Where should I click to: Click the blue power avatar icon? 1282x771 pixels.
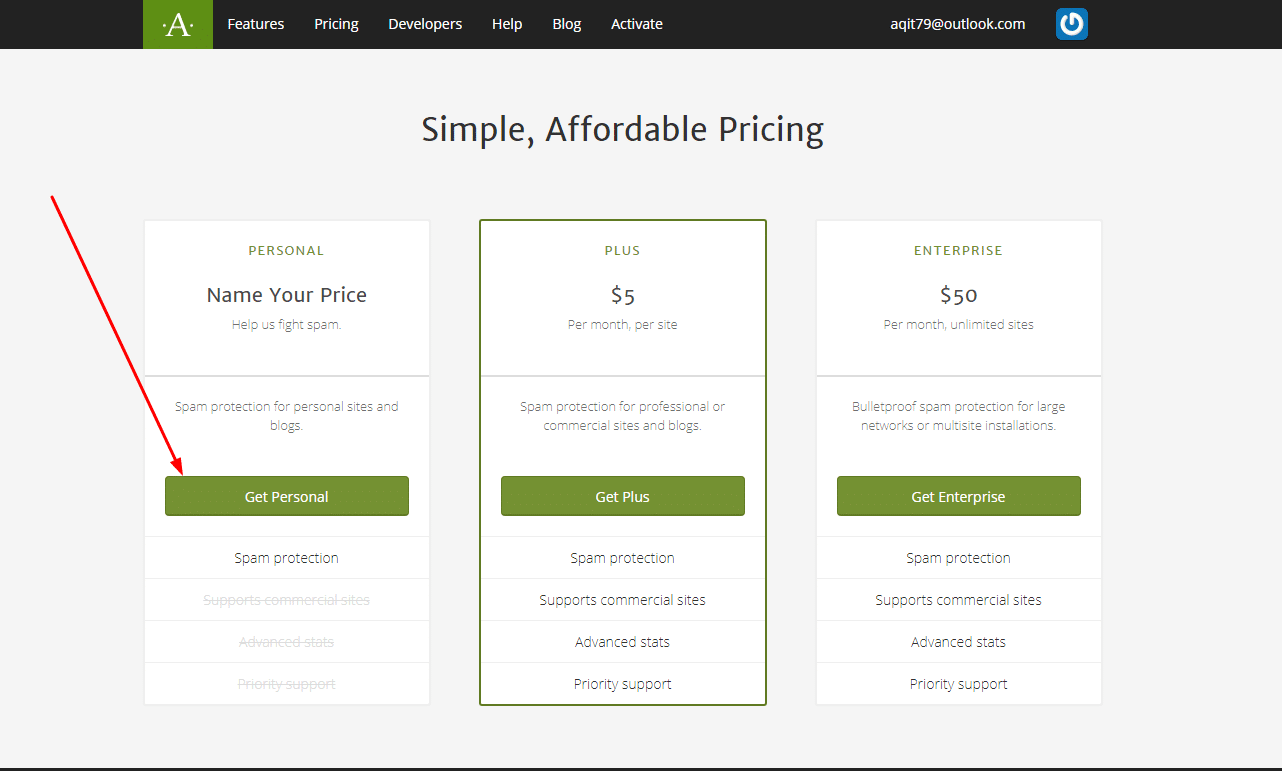[x=1071, y=24]
